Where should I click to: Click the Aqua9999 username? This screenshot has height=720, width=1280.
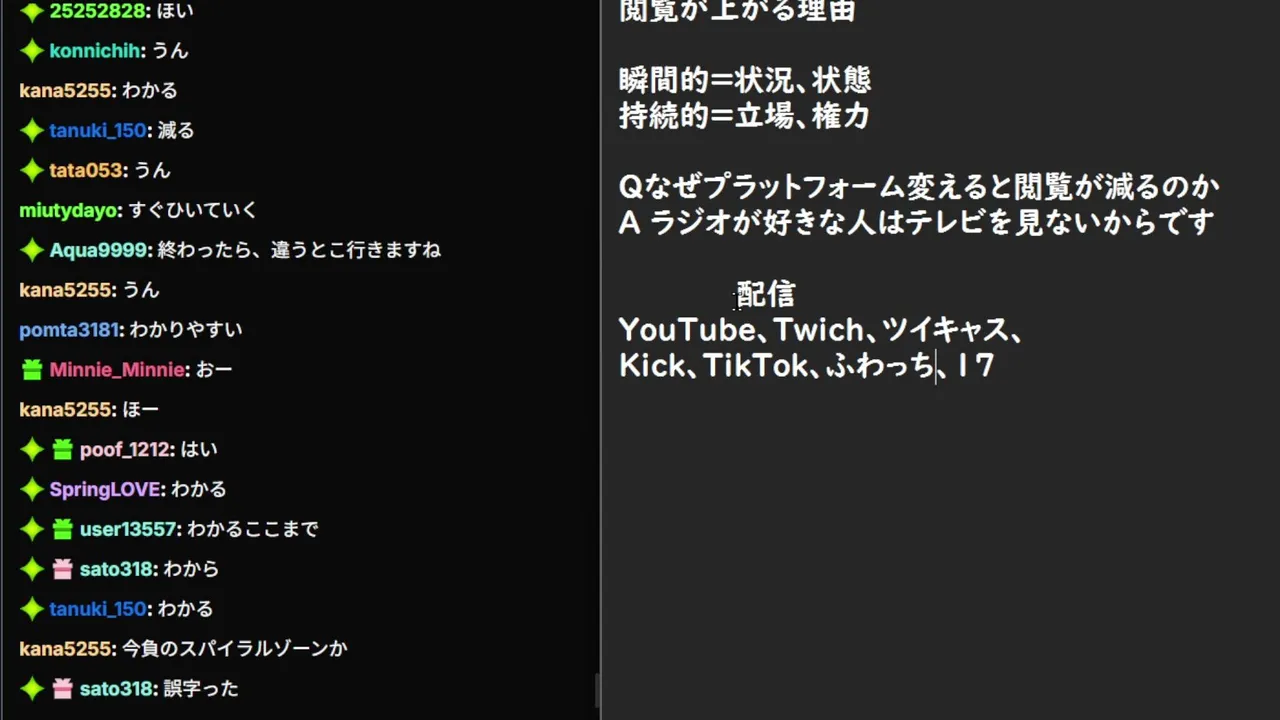[x=98, y=250]
